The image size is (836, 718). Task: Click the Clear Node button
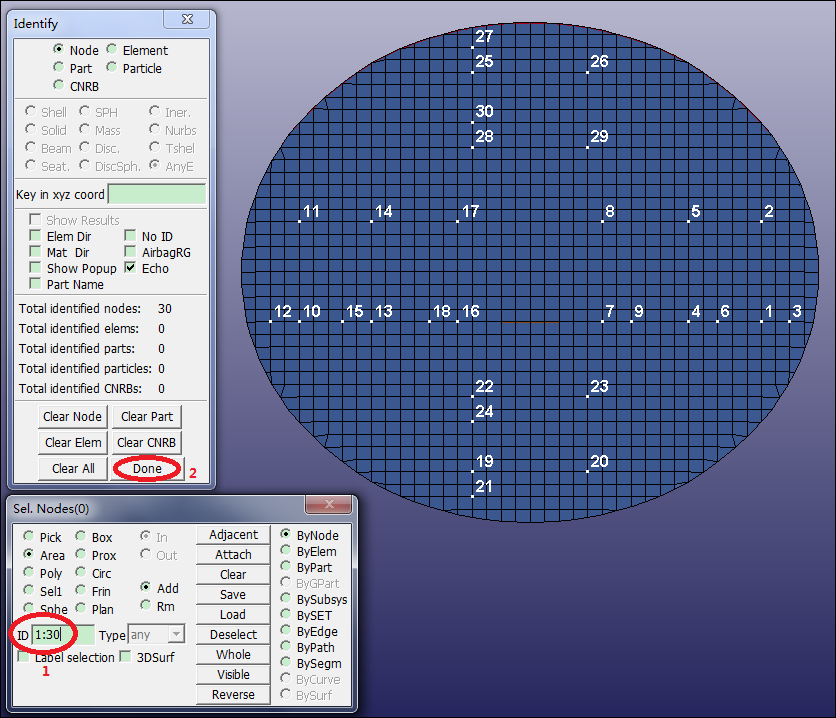coord(72,416)
